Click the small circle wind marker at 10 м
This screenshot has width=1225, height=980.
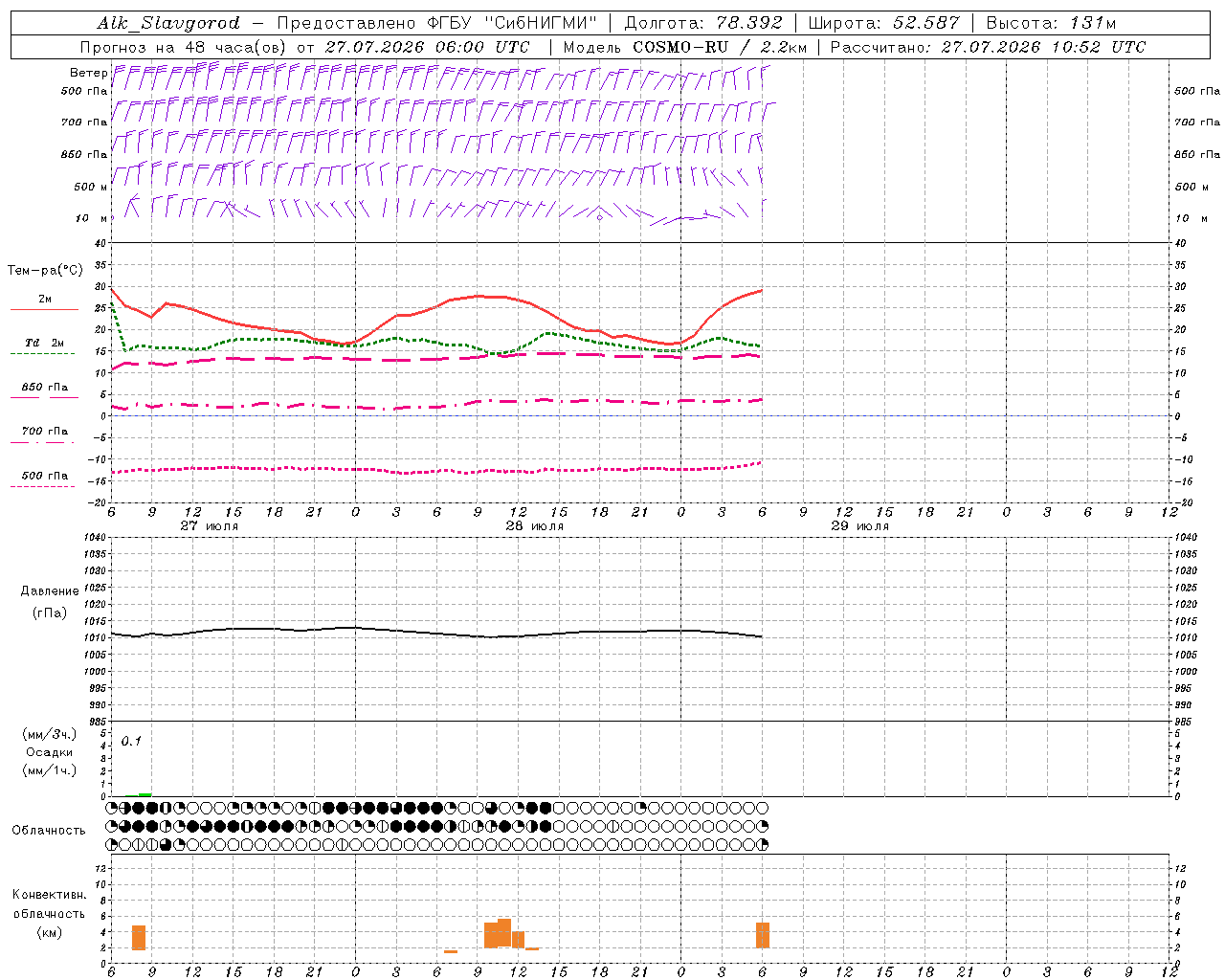tap(599, 217)
